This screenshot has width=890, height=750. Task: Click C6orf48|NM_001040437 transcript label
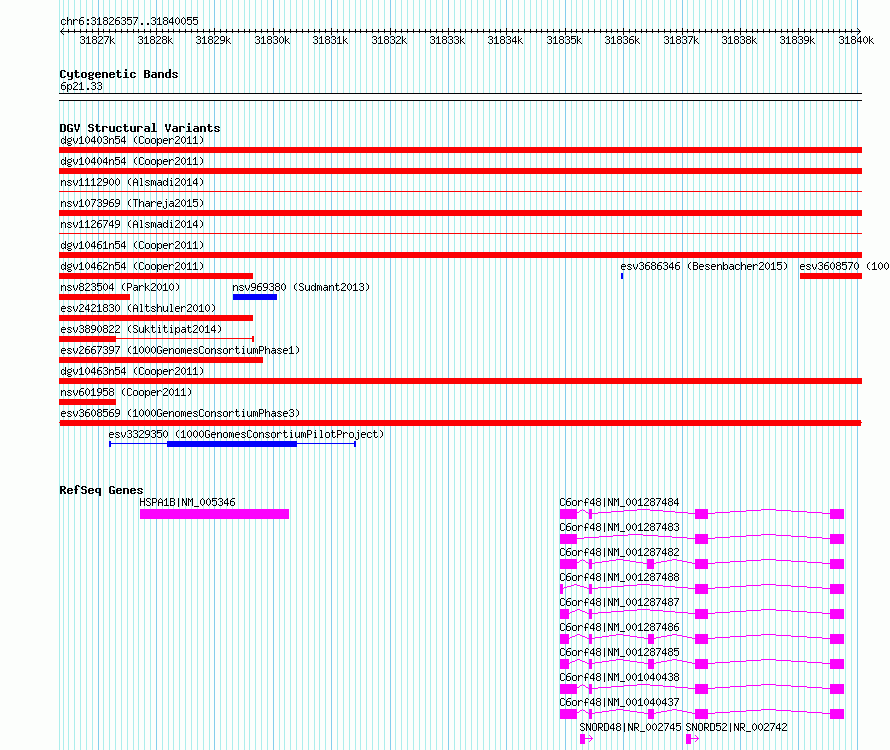pyautogui.click(x=619, y=702)
